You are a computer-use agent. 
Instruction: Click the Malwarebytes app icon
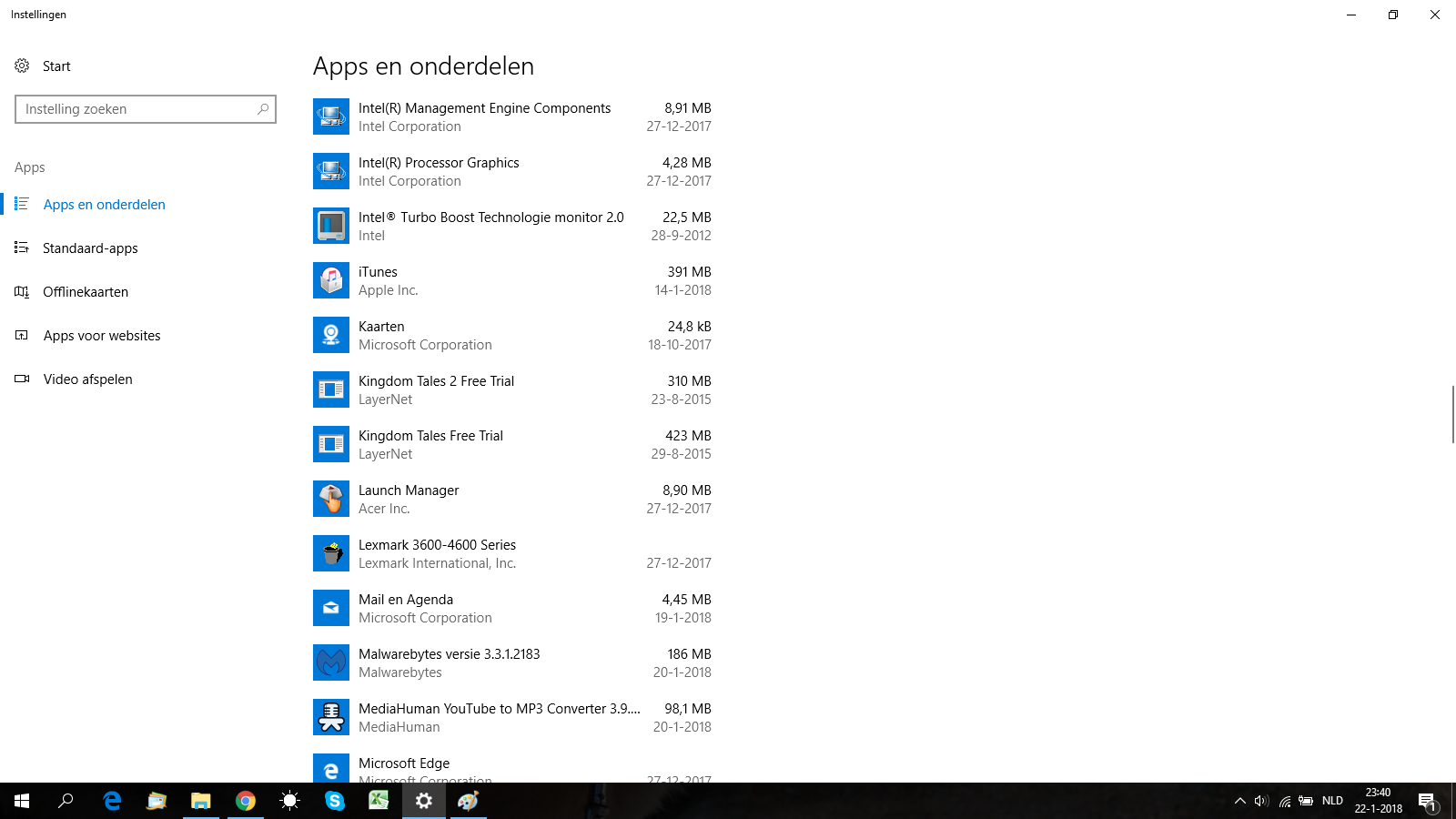click(x=331, y=662)
